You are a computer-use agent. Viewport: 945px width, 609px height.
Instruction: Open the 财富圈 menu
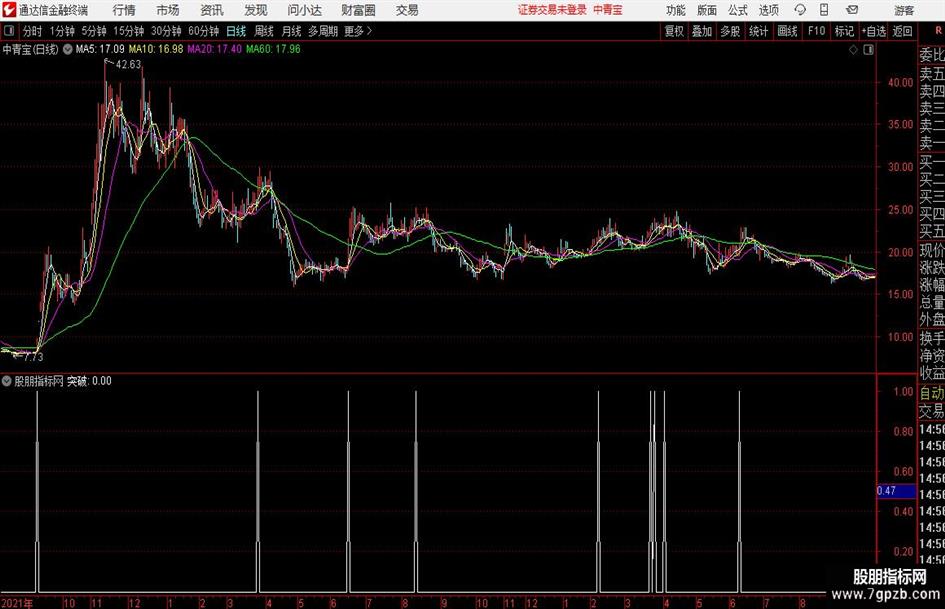(358, 10)
